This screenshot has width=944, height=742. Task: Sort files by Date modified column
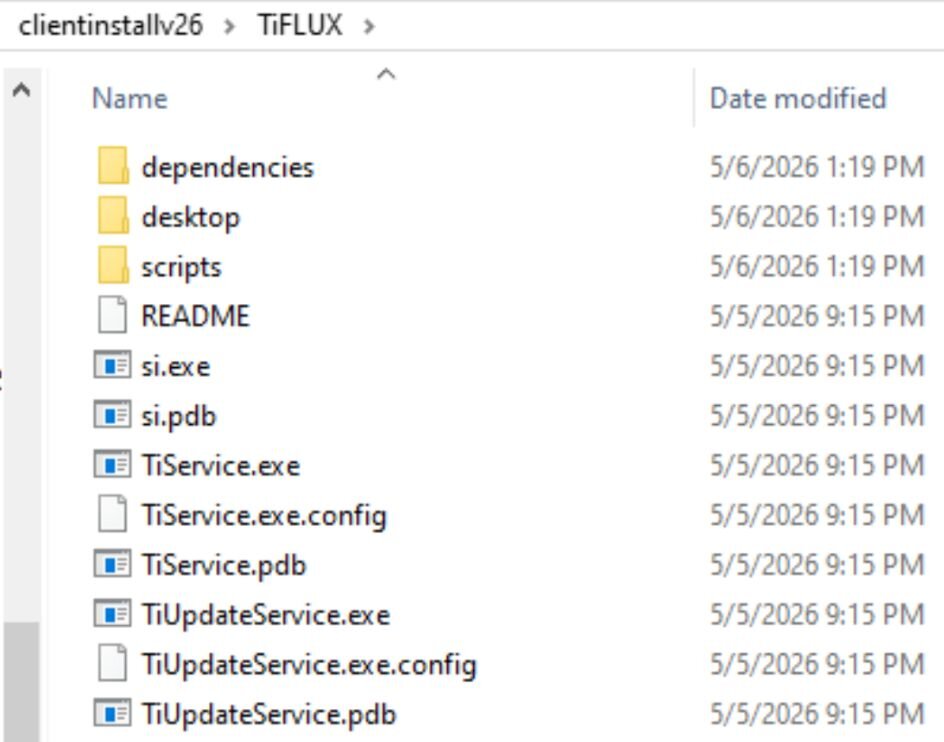coord(798,99)
